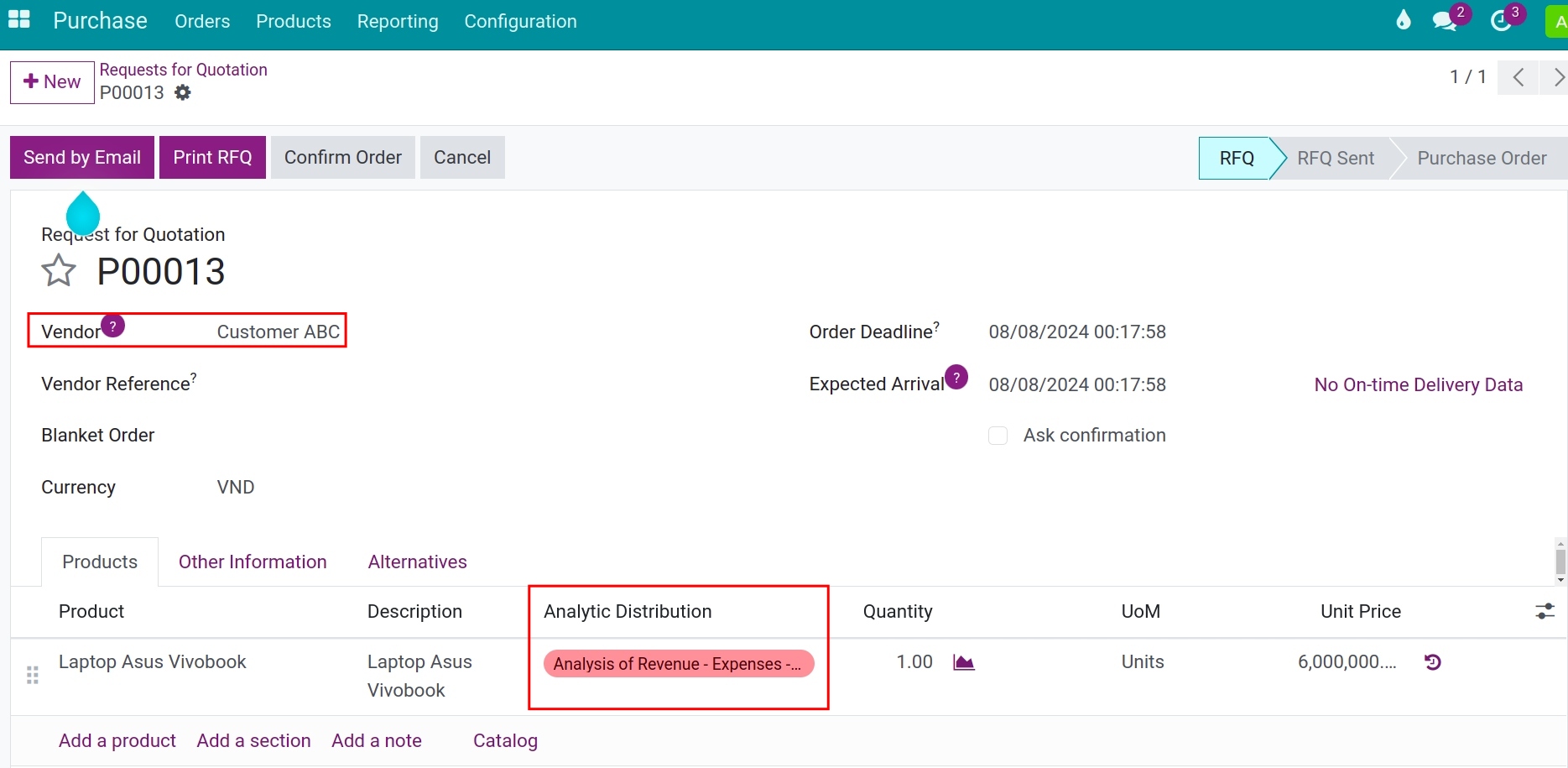Click the Cancel button
Image resolution: width=1568 pixels, height=768 pixels.
(x=462, y=157)
